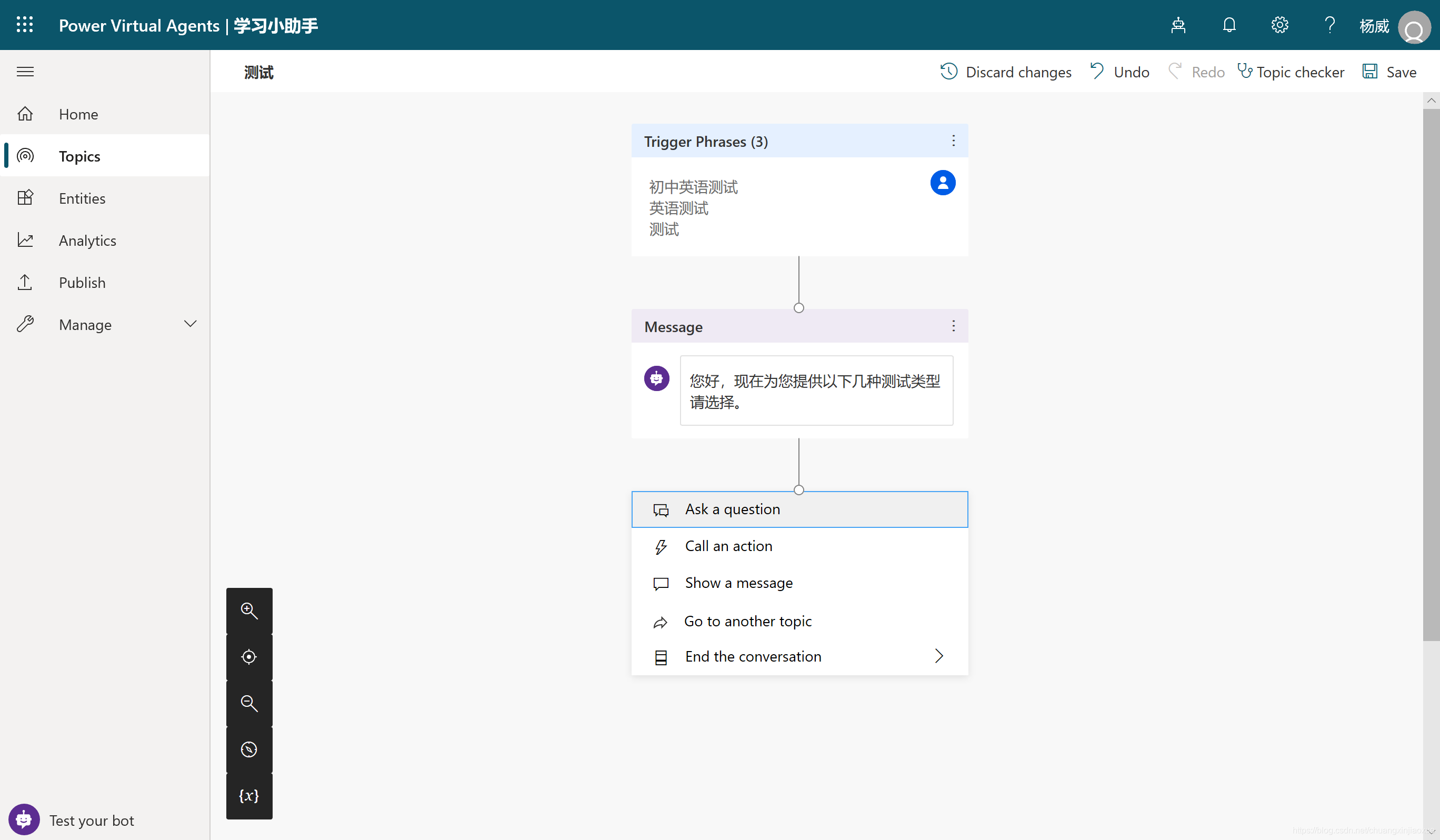The height and width of the screenshot is (840, 1440).
Task: Click the zoom in magnifier icon
Action: [249, 611]
